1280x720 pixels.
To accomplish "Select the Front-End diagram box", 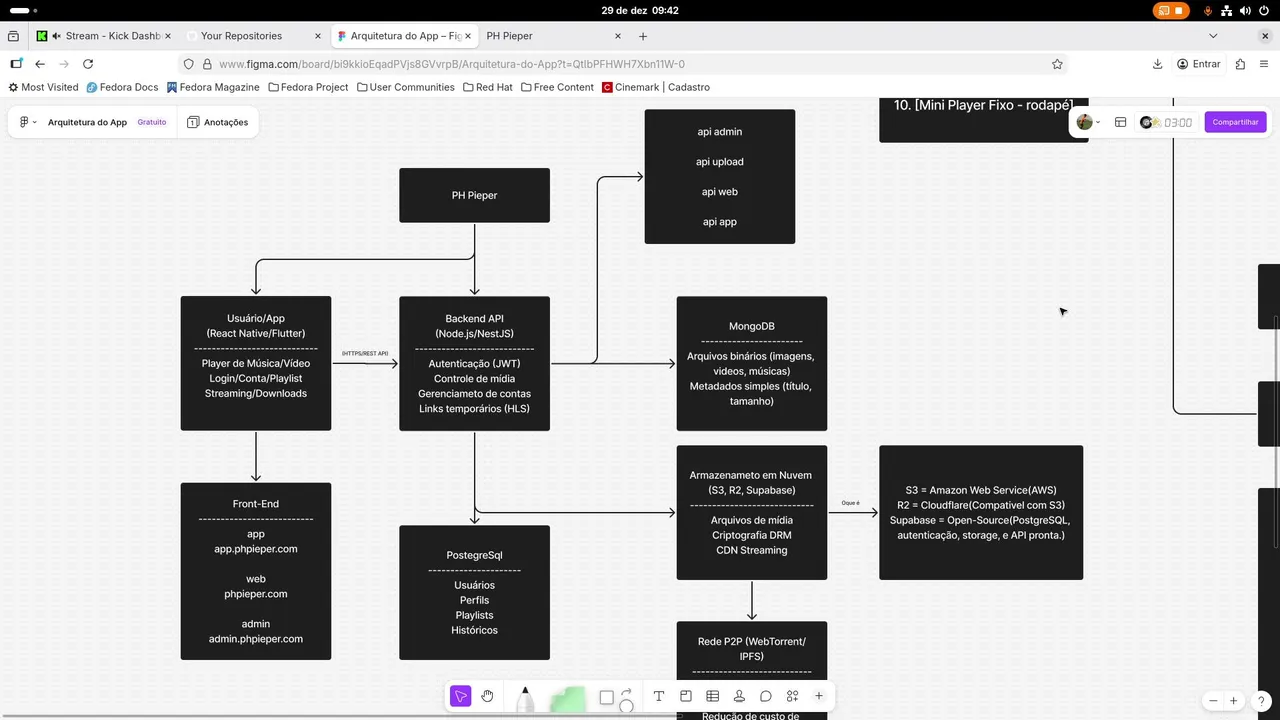I will (x=256, y=571).
